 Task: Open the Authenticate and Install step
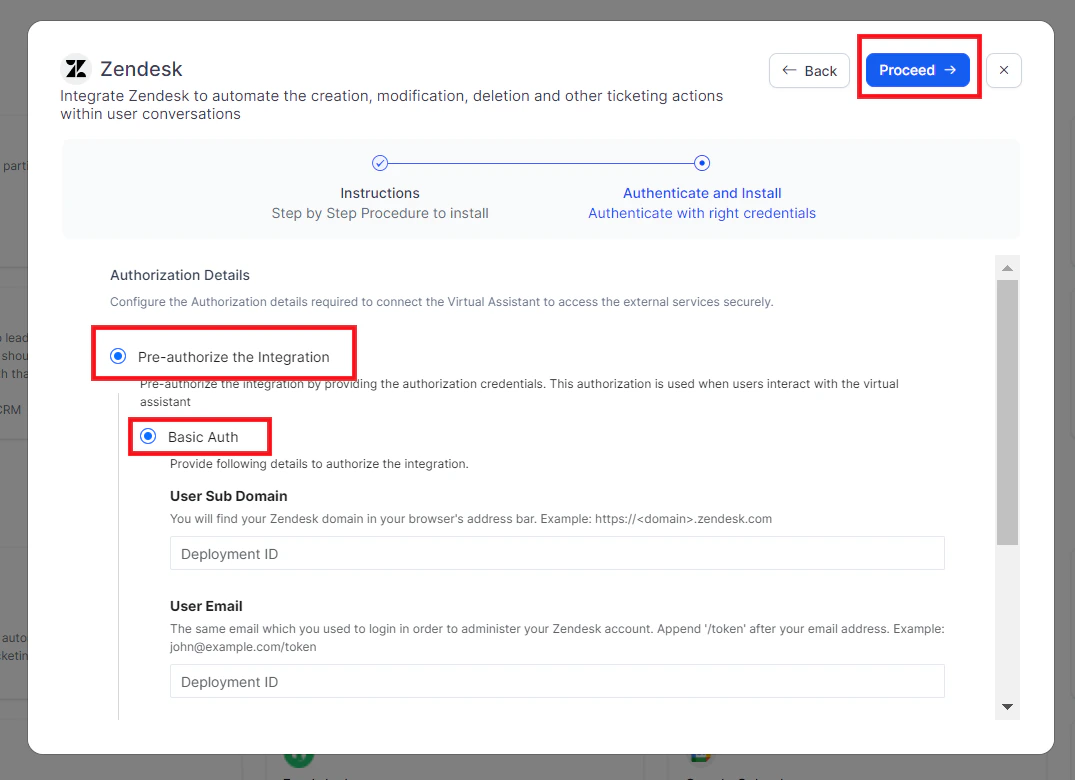click(x=702, y=192)
